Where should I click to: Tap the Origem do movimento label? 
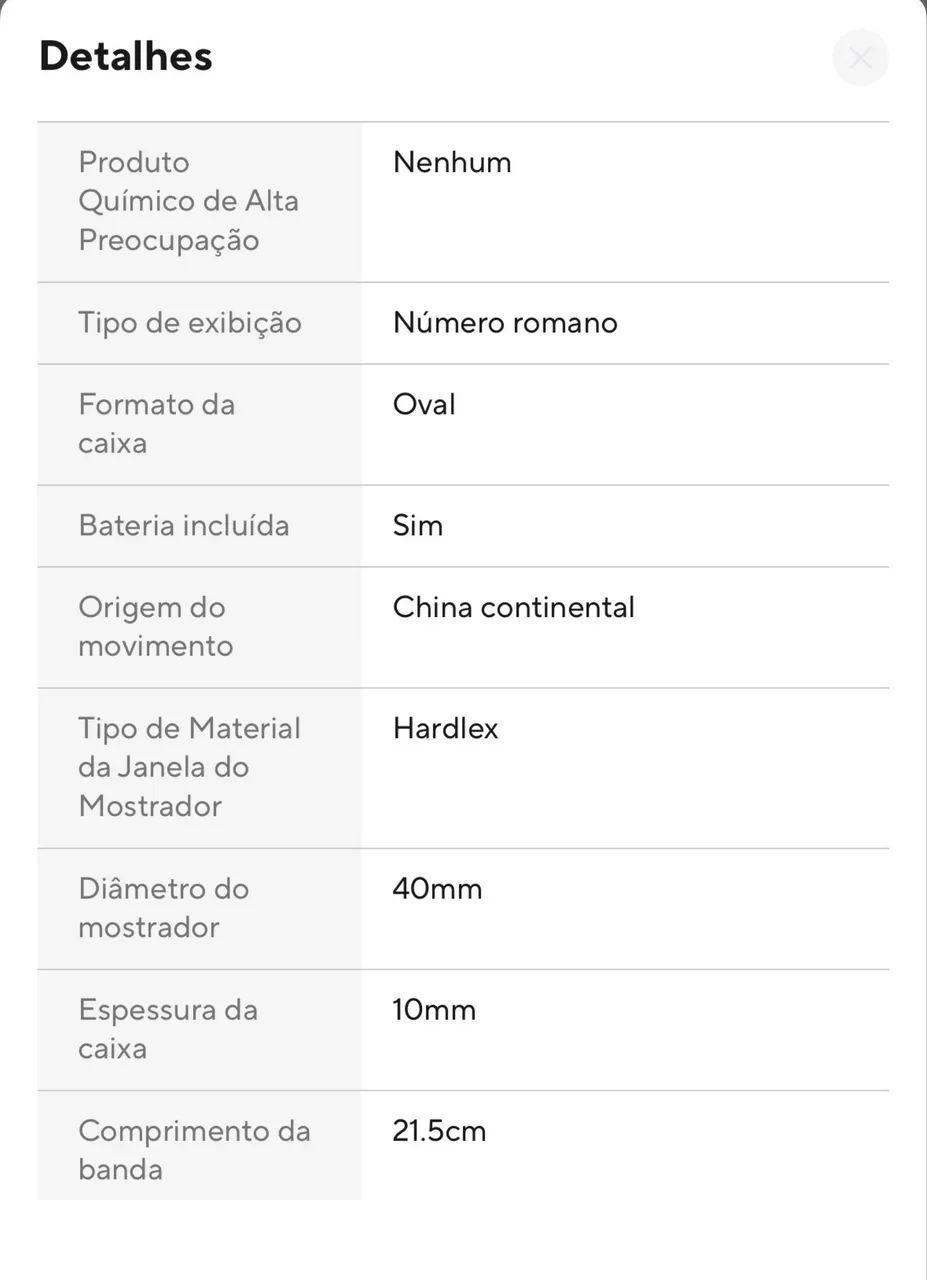[x=156, y=626]
